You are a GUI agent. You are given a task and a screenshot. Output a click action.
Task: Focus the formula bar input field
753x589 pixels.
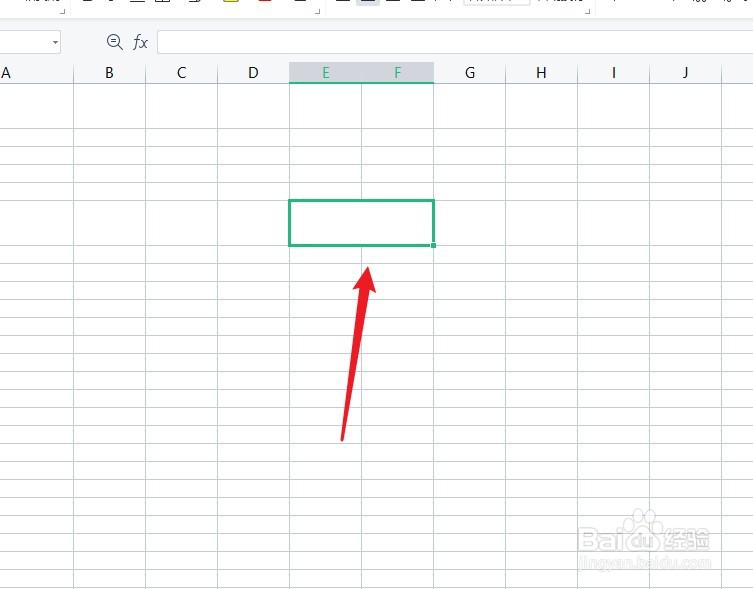click(x=455, y=42)
